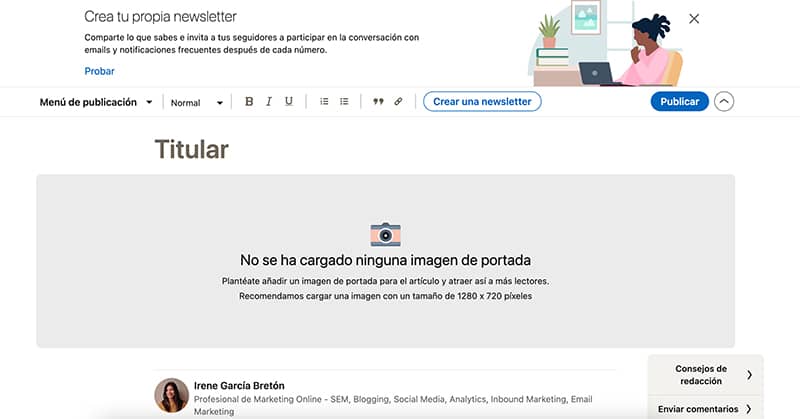Click the Profesional de Marketing Online description
This screenshot has width=800, height=419.
point(393,405)
